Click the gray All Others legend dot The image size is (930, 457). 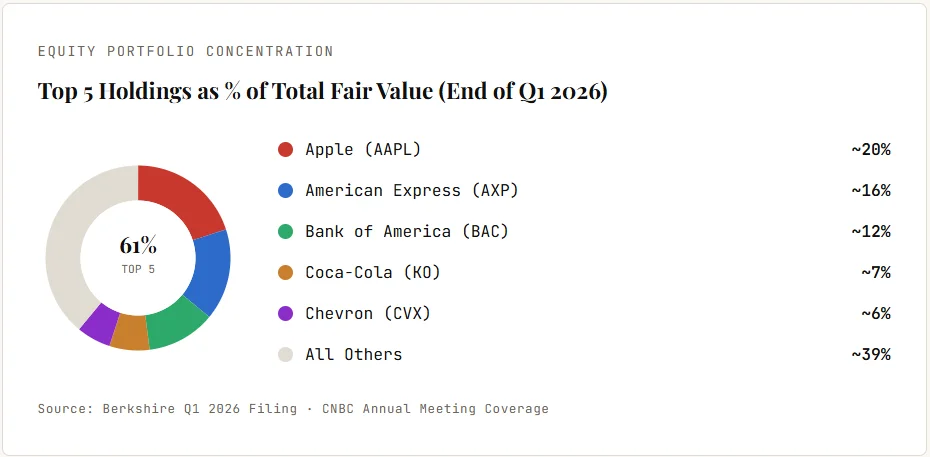point(285,354)
